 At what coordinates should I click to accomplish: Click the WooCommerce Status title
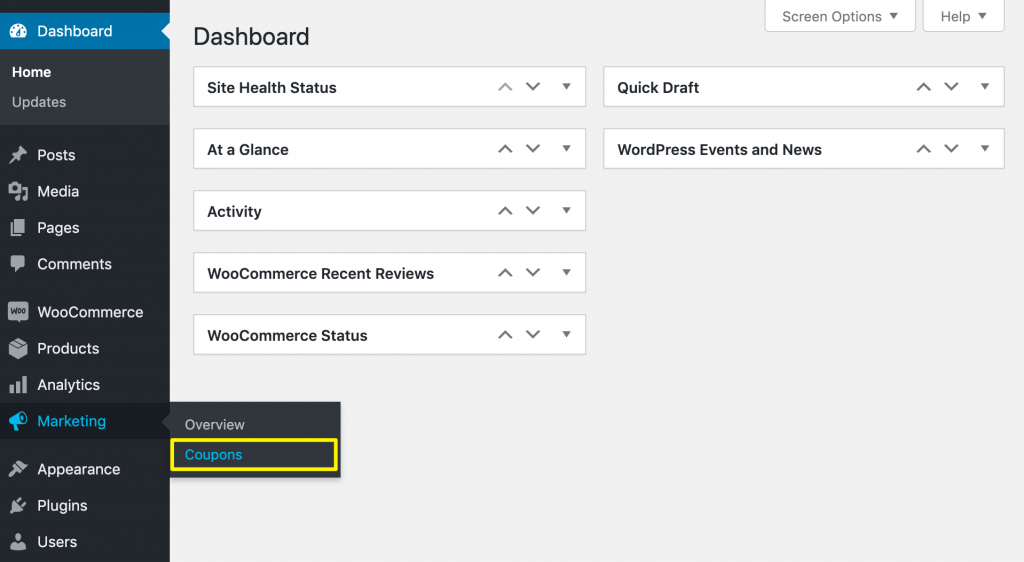287,336
